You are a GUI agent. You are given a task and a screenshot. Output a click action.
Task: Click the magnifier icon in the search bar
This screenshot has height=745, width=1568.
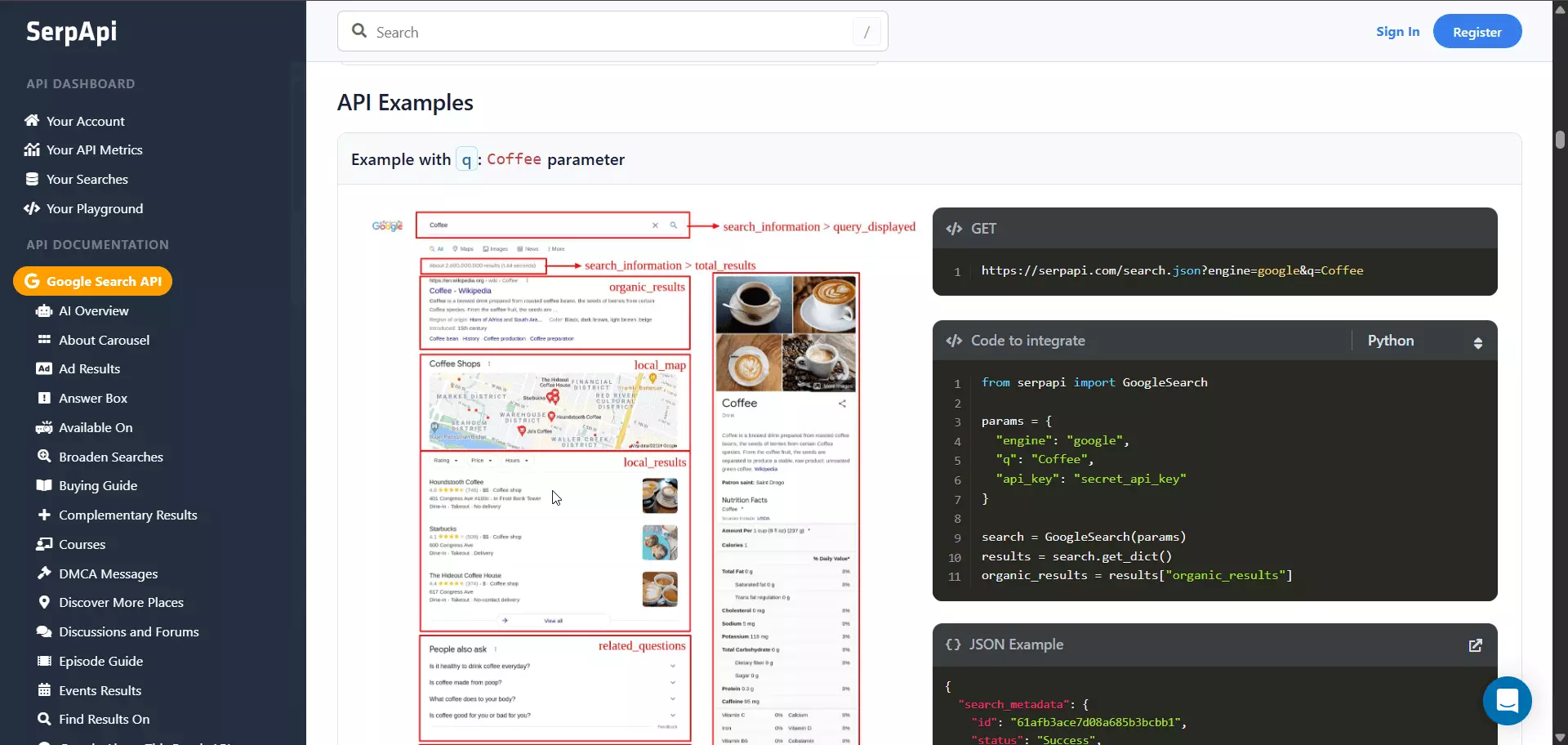[x=359, y=31]
